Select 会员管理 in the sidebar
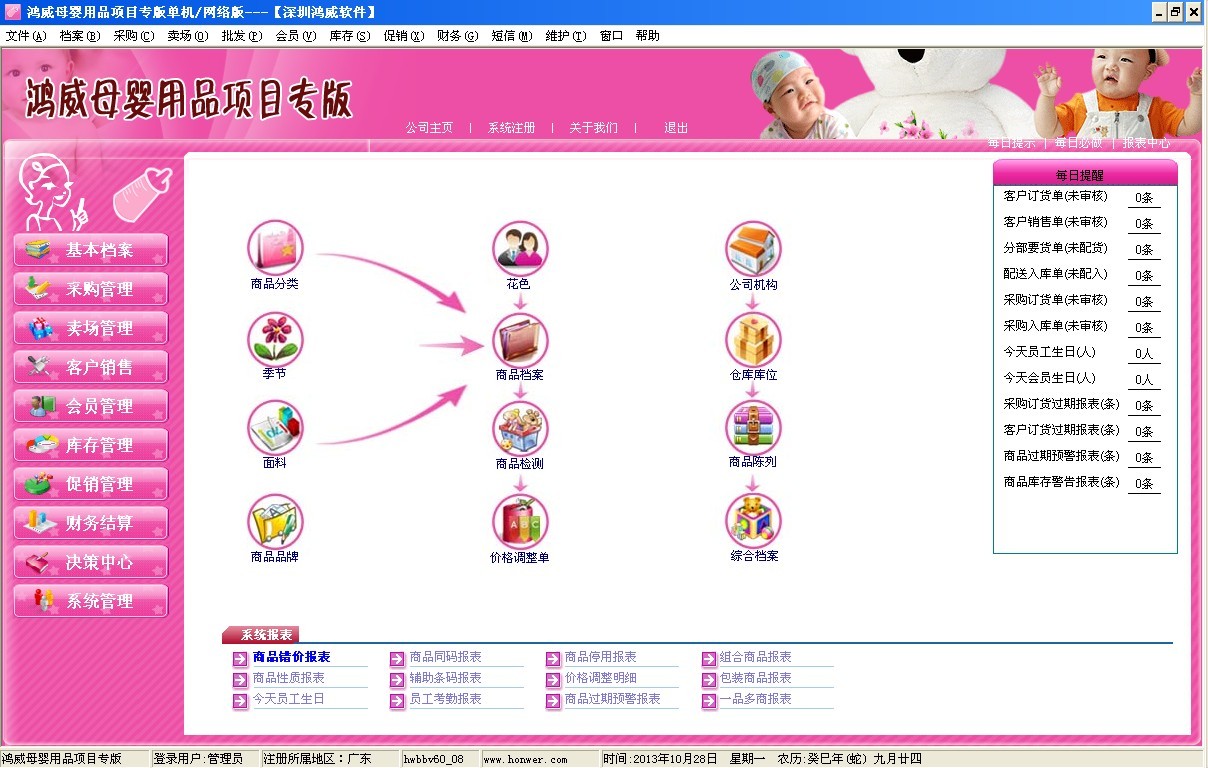 click(x=91, y=406)
